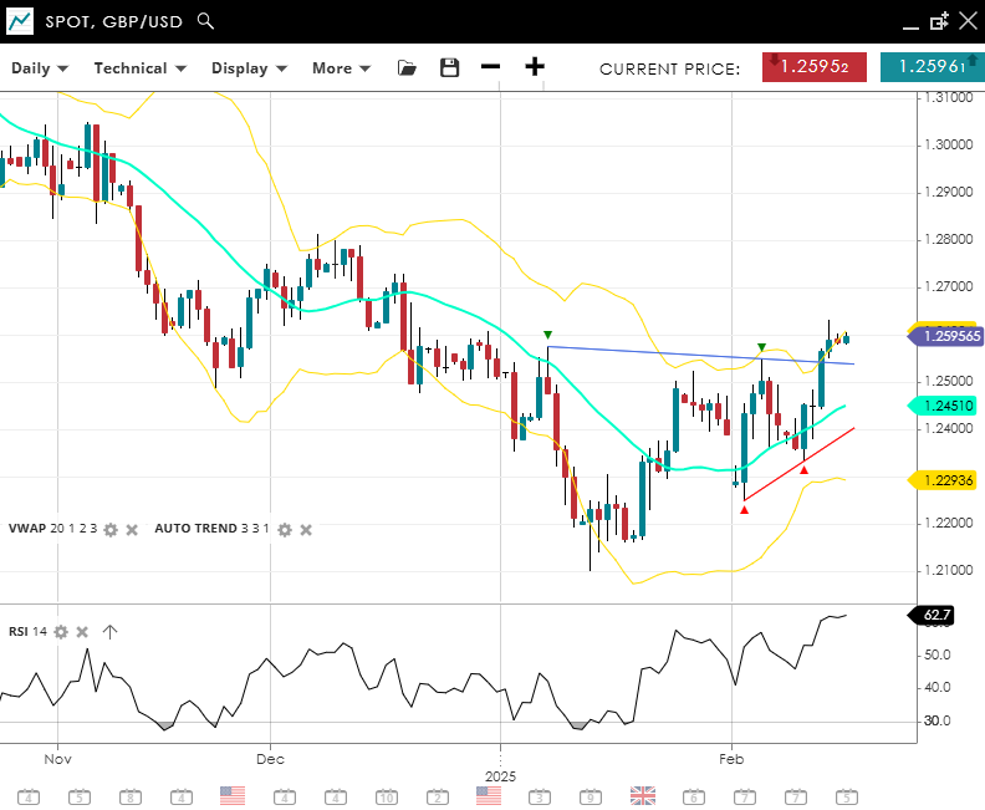Screen dimensions: 985x810
Task: Click the UK flag event marker
Action: [x=642, y=796]
